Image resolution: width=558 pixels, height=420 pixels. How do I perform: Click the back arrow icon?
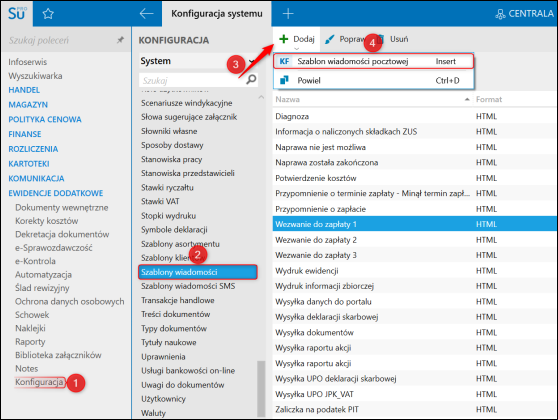point(146,14)
